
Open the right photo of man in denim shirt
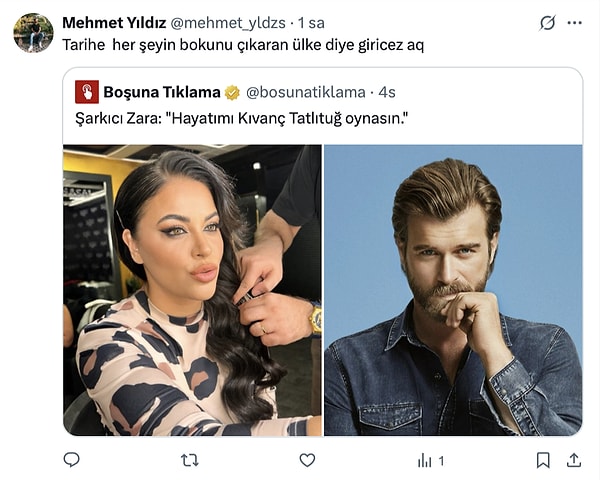453,290
